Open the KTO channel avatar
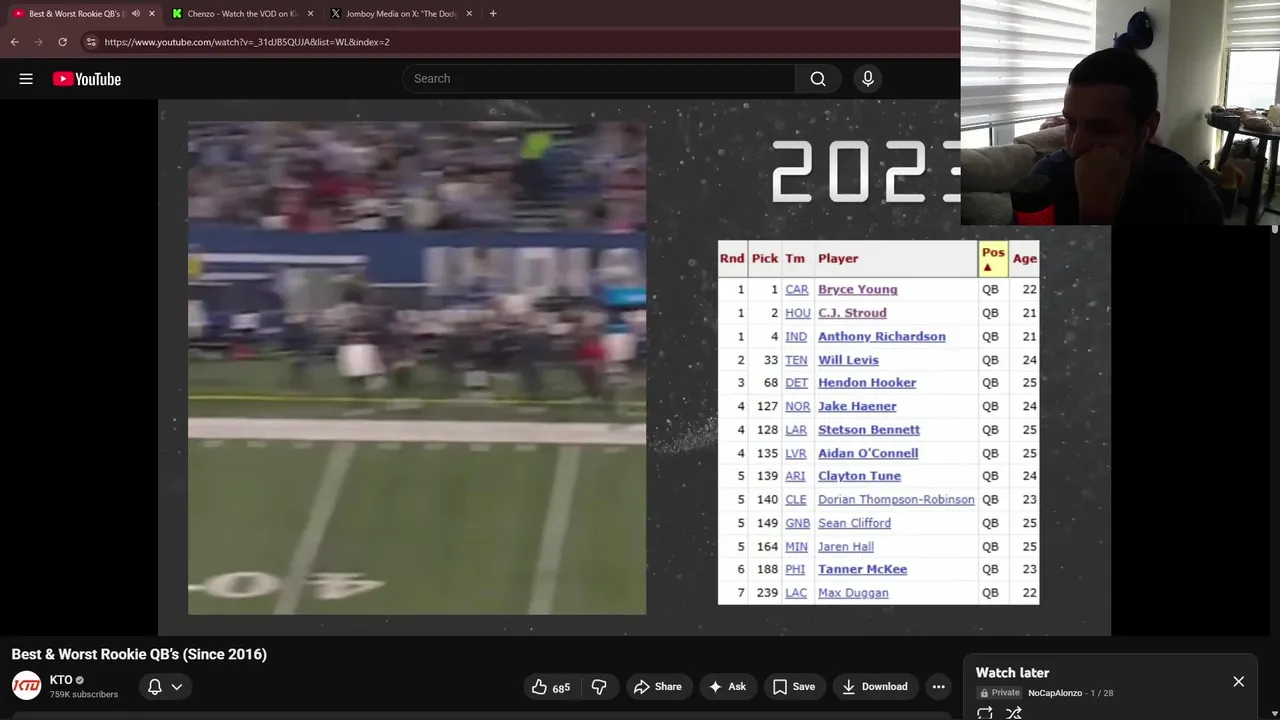Screen dimensions: 1280x720 coord(26,686)
